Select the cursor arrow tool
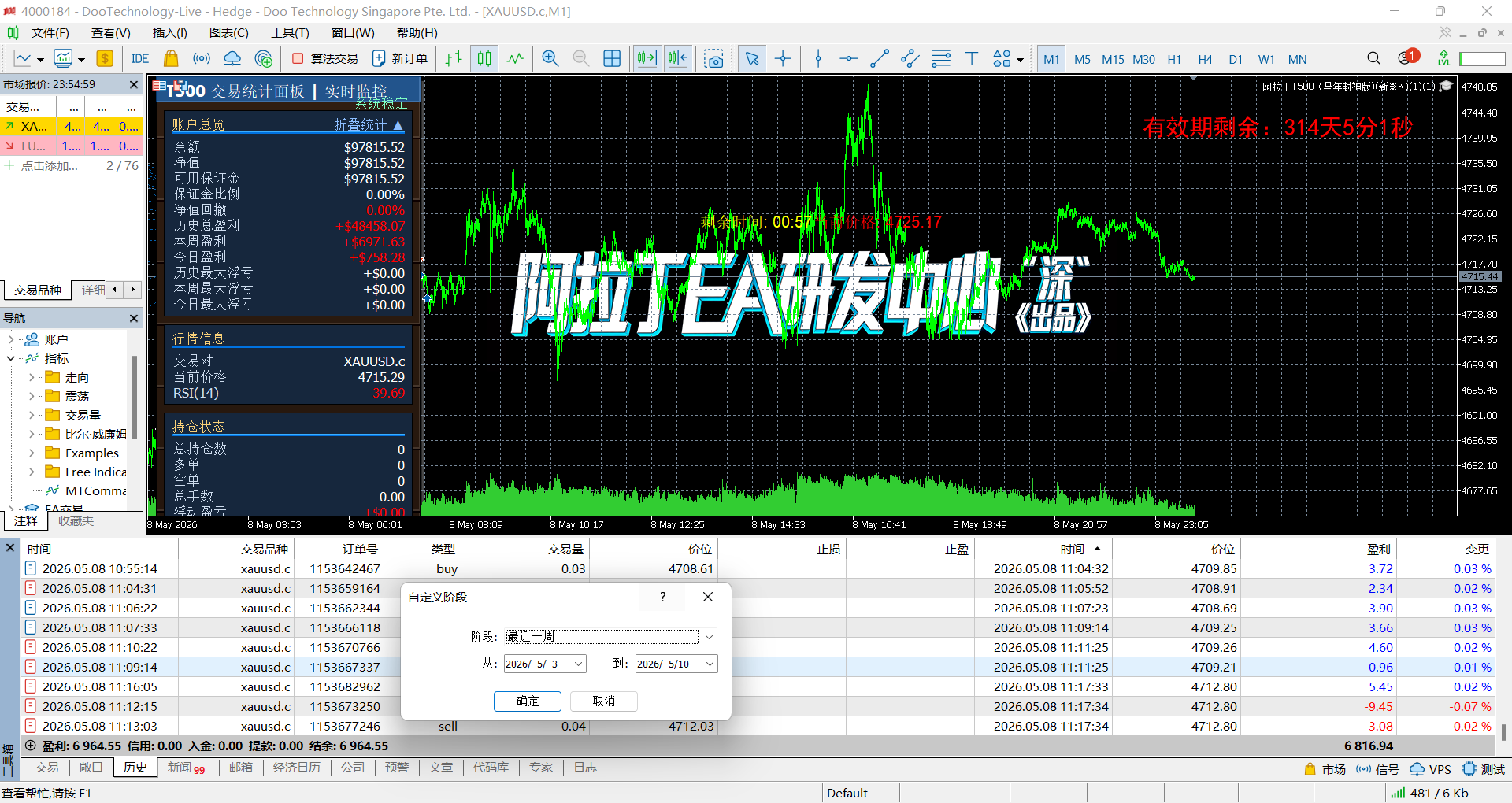 pyautogui.click(x=752, y=59)
